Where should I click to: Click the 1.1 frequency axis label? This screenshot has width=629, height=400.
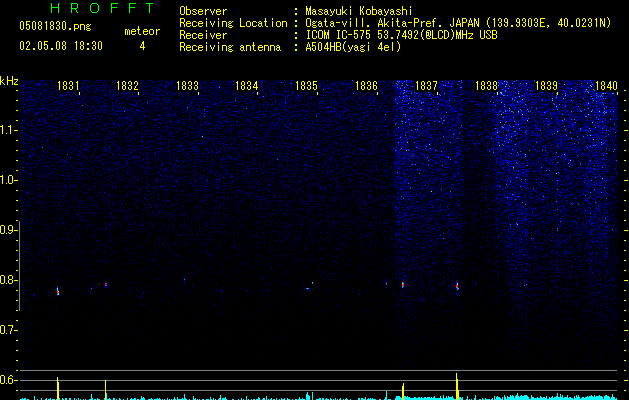[x=8, y=130]
